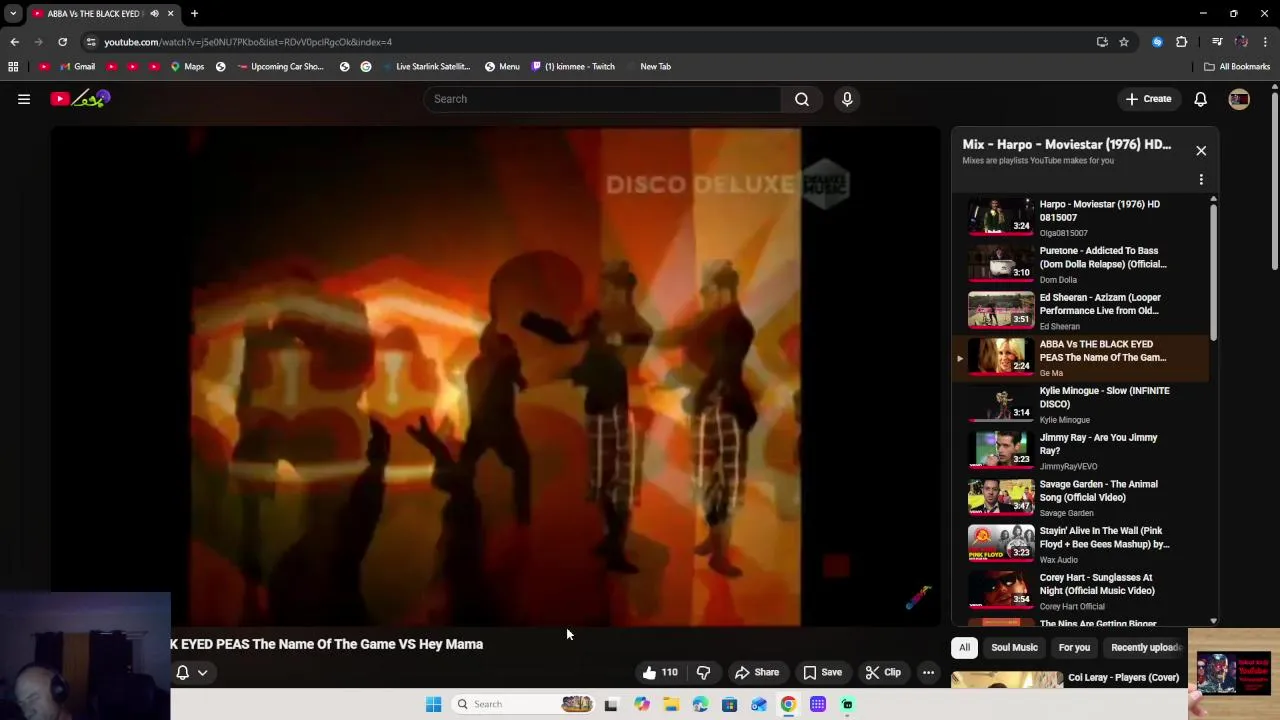Toggle channel notification bell under video
This screenshot has width=1280, height=720.
pos(183,672)
